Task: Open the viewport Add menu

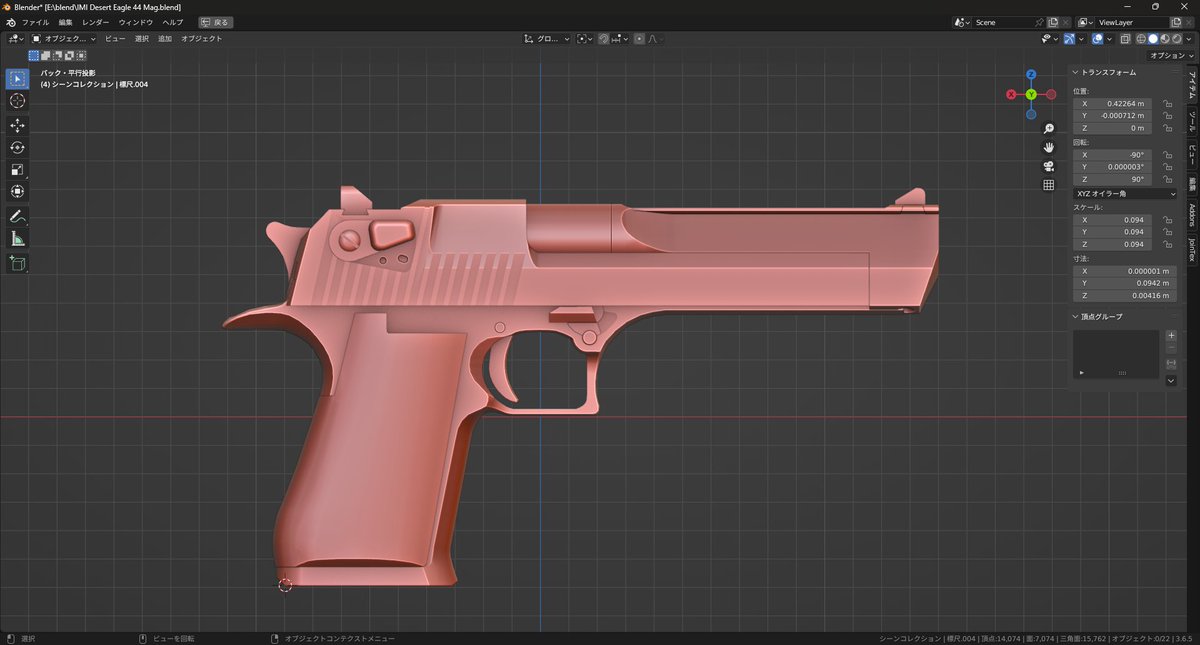Action: pos(165,39)
